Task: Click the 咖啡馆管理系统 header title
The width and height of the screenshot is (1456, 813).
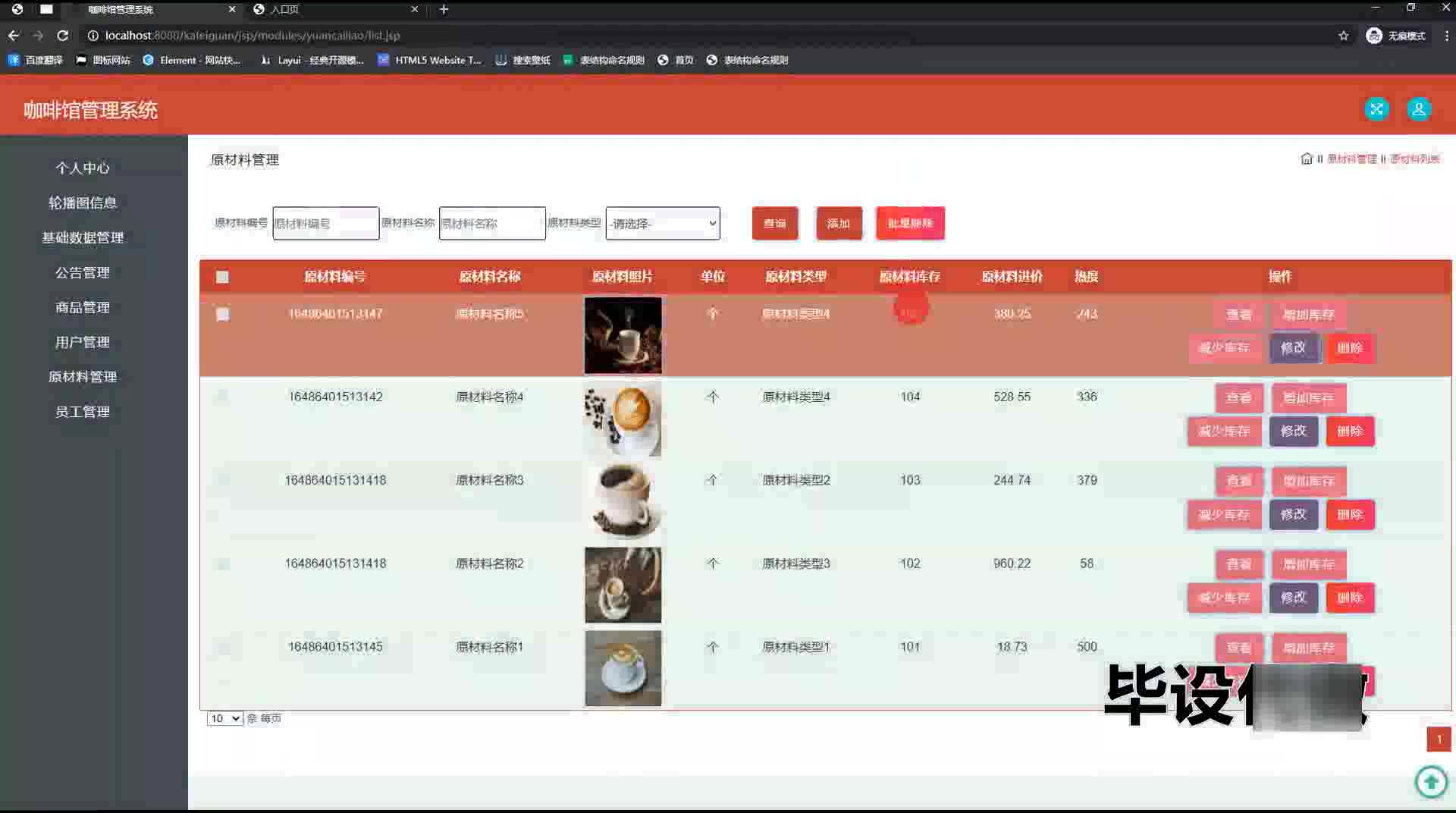Action: [x=90, y=110]
